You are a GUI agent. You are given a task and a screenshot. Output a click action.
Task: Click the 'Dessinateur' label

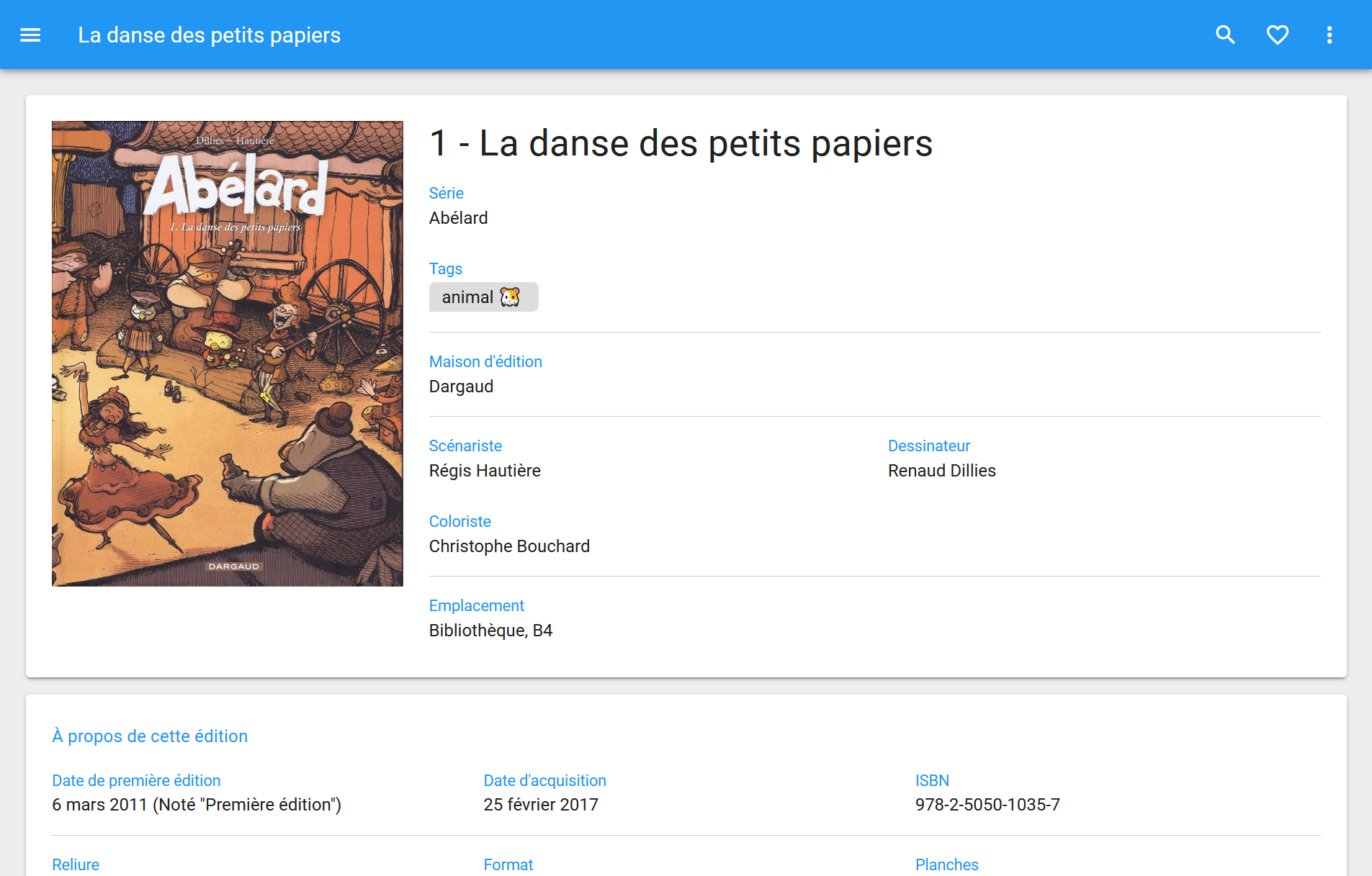928,446
